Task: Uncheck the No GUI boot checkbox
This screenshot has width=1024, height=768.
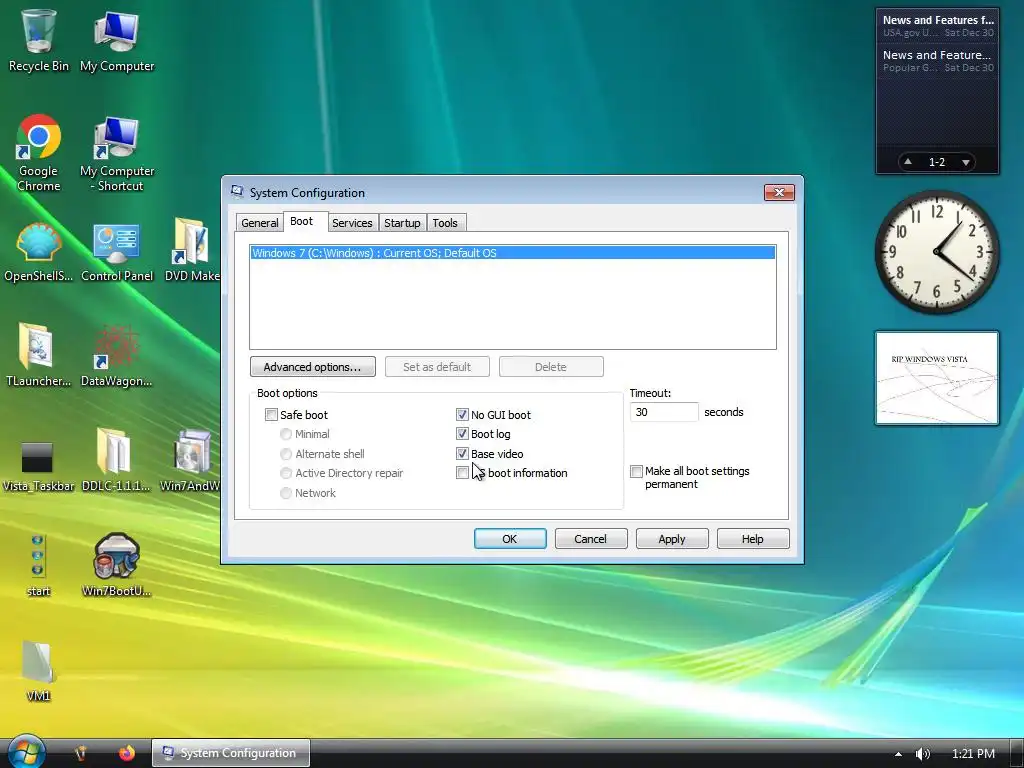Action: (x=462, y=415)
